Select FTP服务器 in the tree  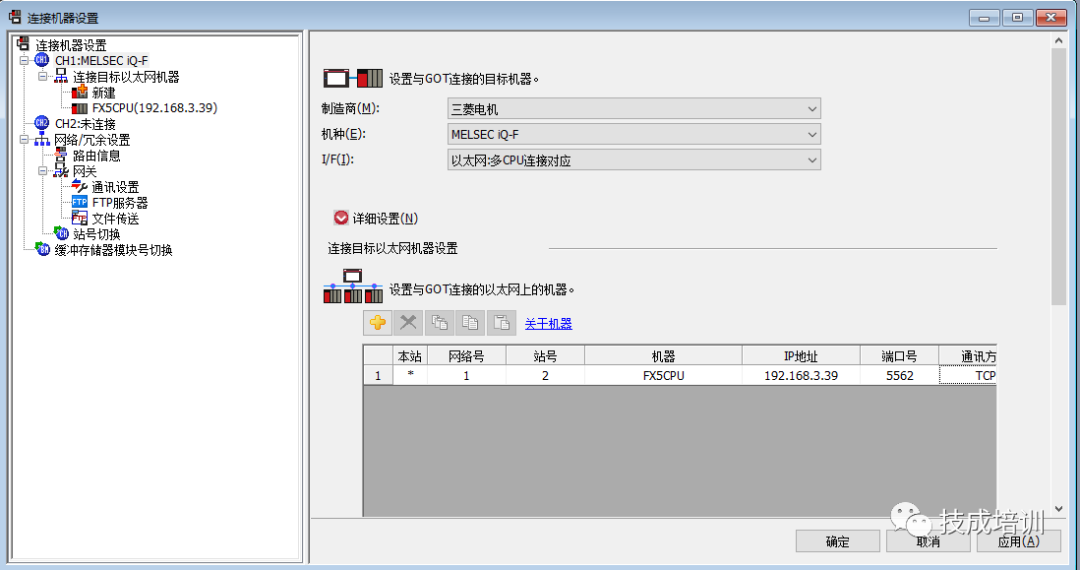[x=120, y=203]
